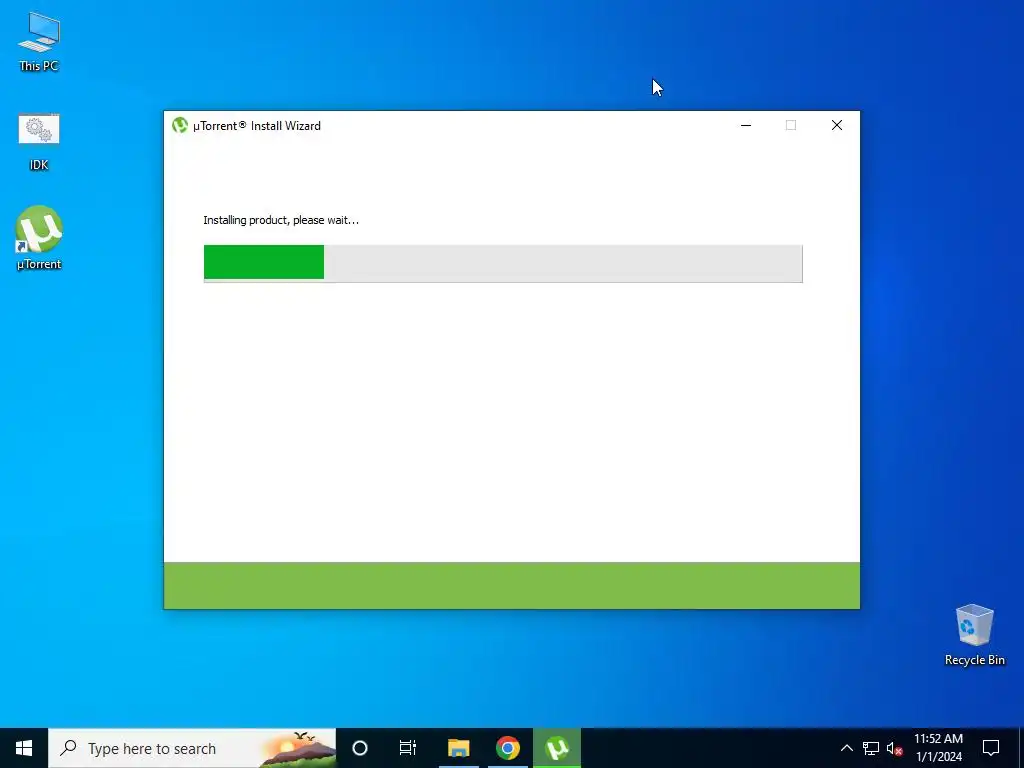Screen dimensions: 1024x768
Task: Click the green installation progress bar
Action: pos(503,263)
